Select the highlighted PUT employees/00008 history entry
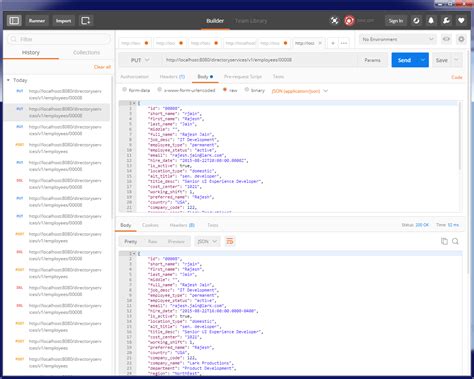Image resolution: width=474 pixels, height=379 pixels. (x=57, y=112)
